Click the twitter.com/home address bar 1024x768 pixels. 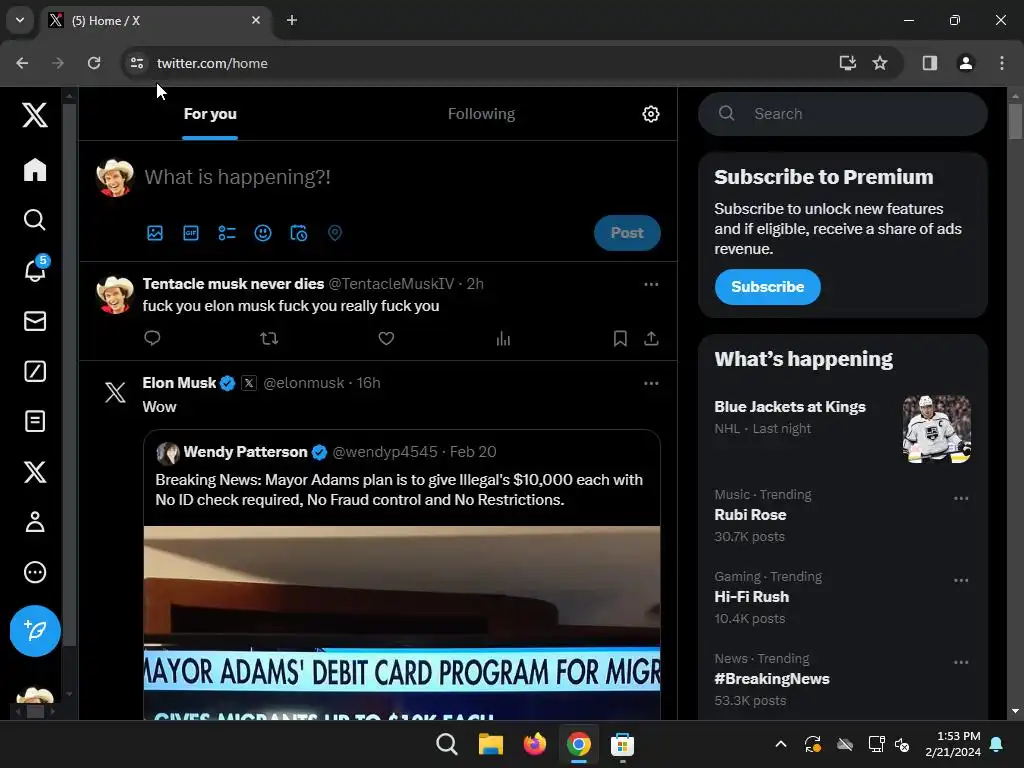[x=212, y=63]
